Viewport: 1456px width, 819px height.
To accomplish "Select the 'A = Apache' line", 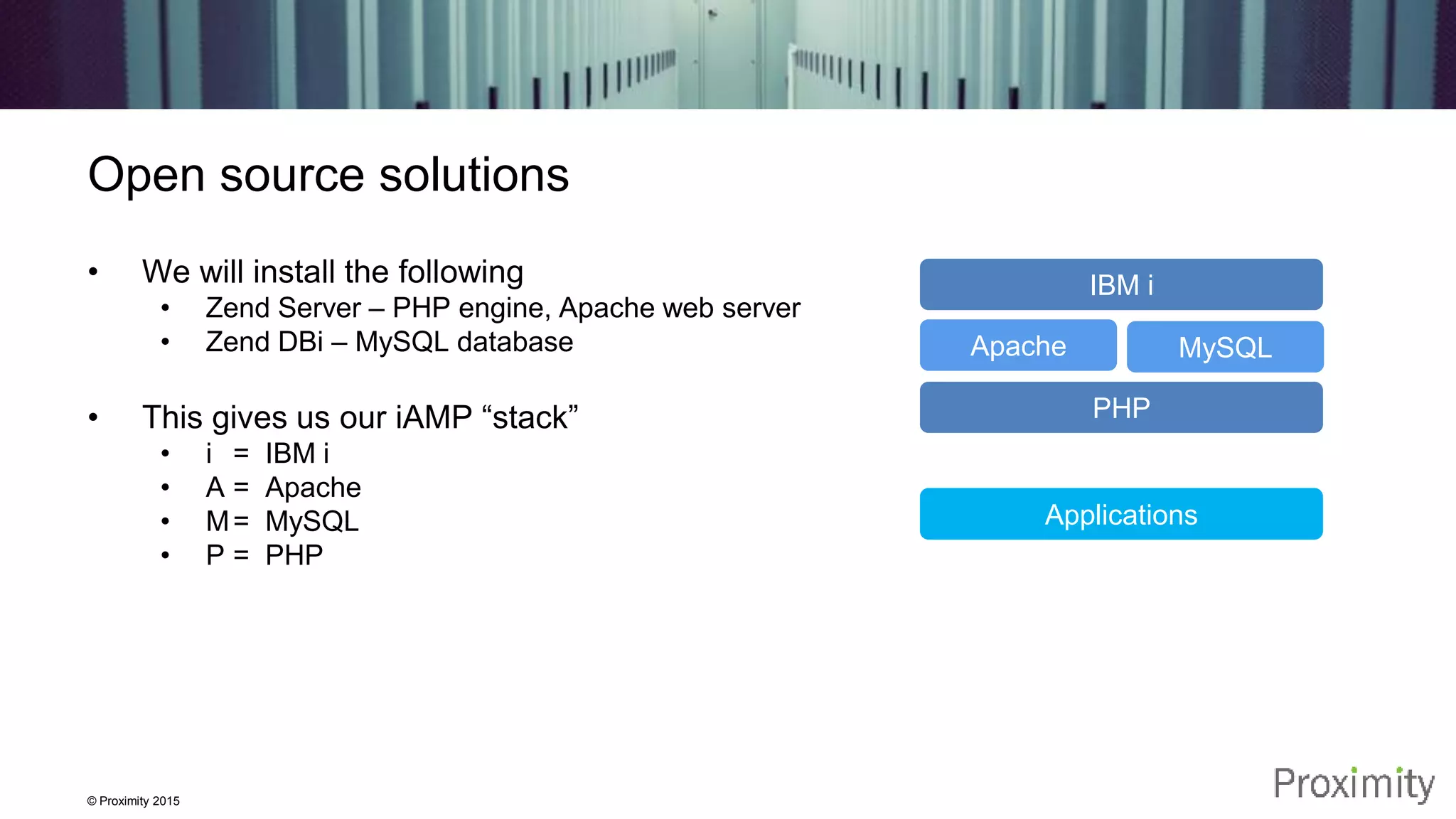I will tap(283, 488).
